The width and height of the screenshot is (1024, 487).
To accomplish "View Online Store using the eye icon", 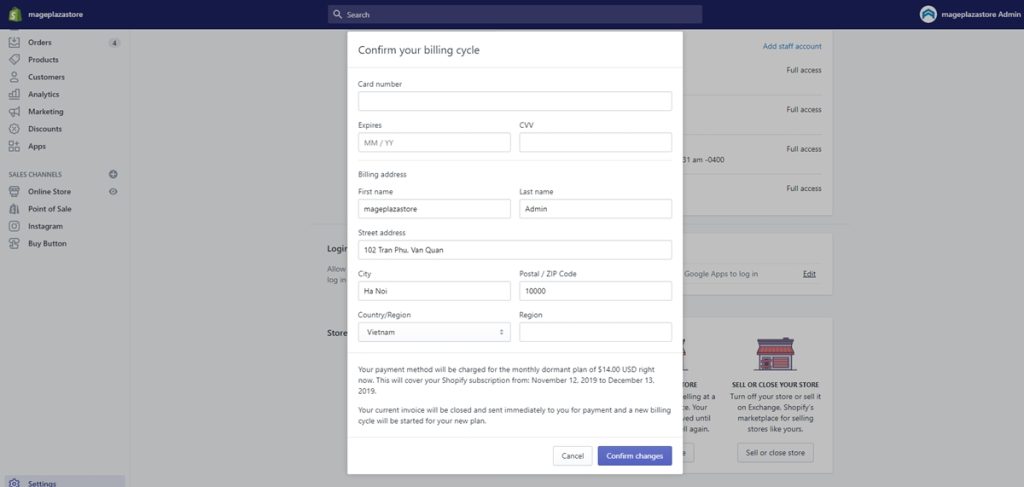I will pos(113,191).
